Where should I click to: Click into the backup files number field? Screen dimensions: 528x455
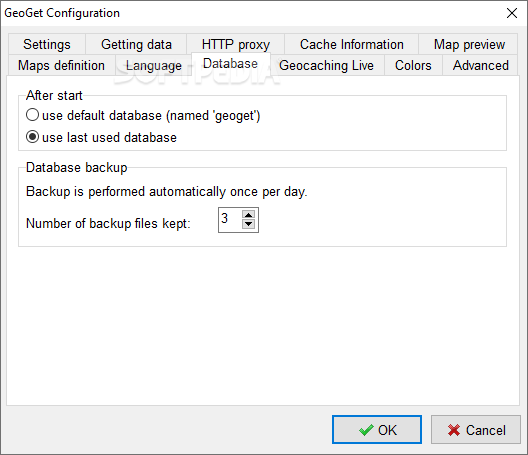click(x=230, y=220)
